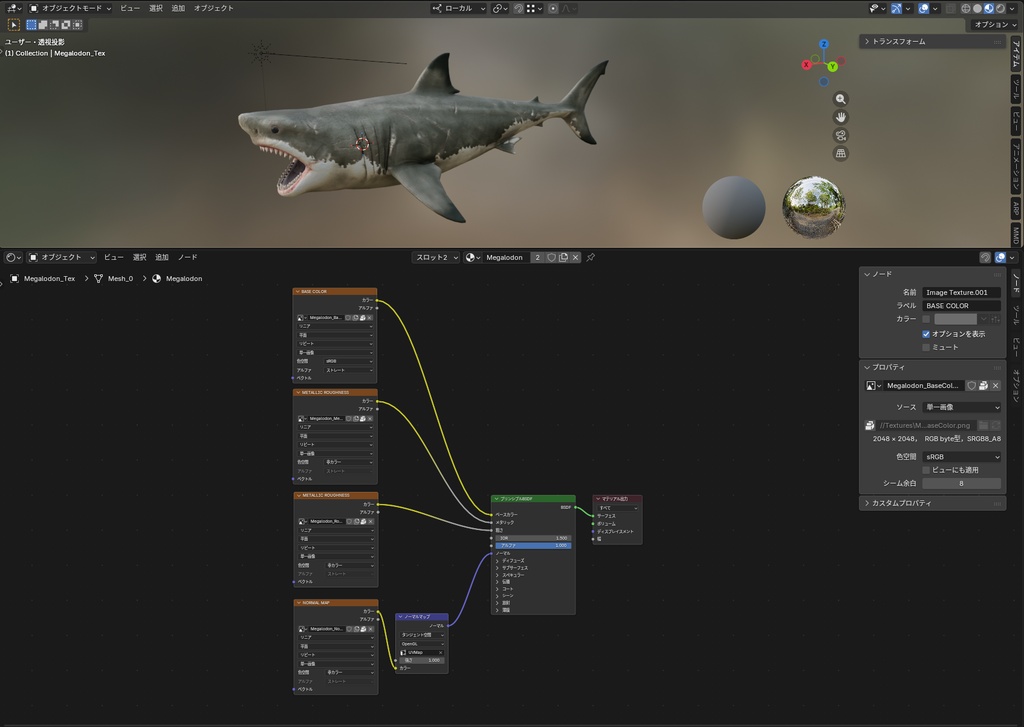Click the blue Z axis on navigation gizmo
This screenshot has height=727, width=1024.
(824, 44)
